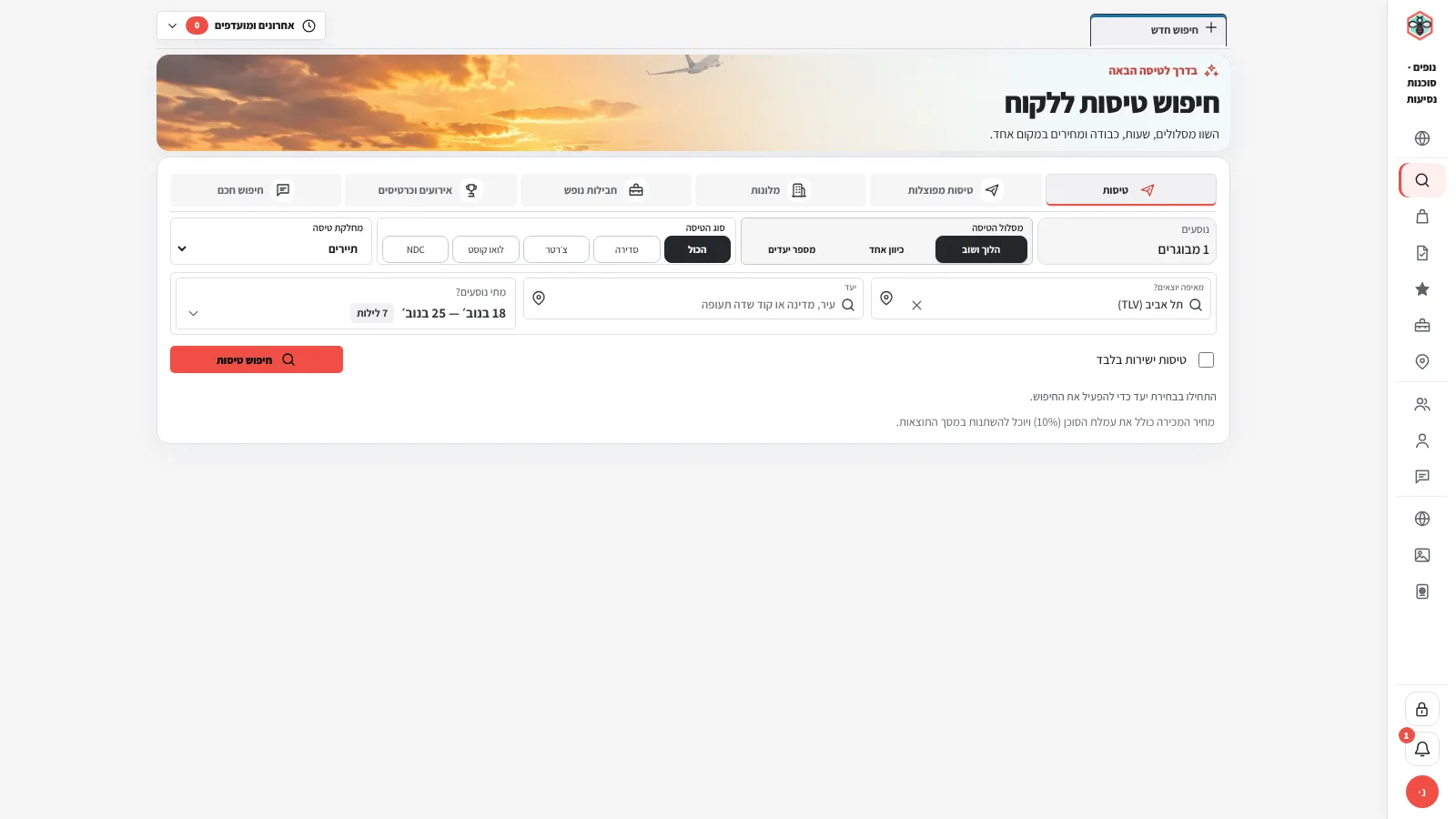The image size is (1456, 819).
Task: Tick the טיסות ישירות בלבד checkbox
Action: 1207,360
